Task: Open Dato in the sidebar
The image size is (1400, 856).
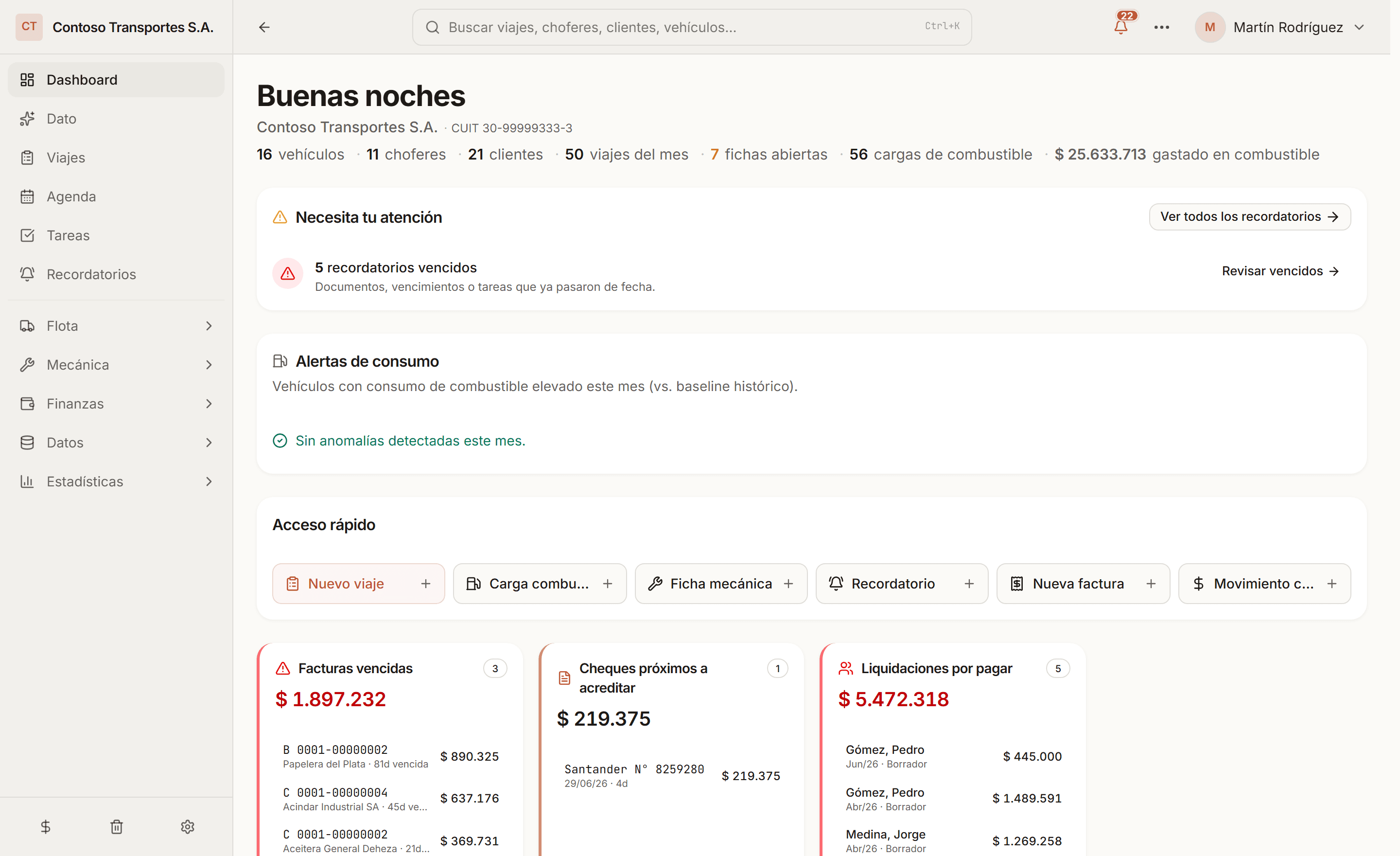Action: tap(116, 119)
